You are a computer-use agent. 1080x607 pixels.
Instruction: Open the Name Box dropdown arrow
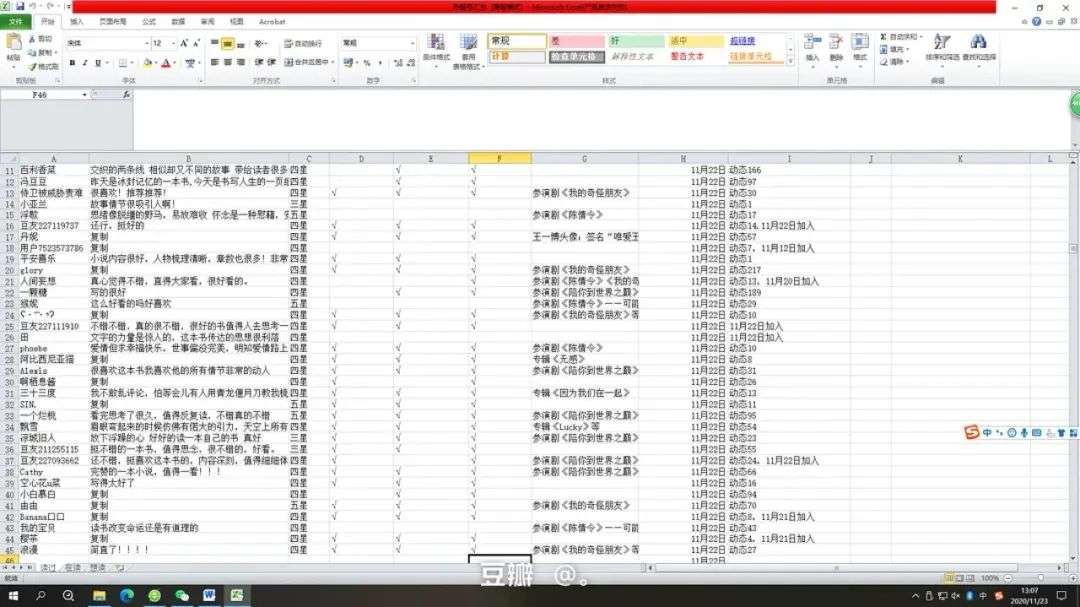[84, 94]
